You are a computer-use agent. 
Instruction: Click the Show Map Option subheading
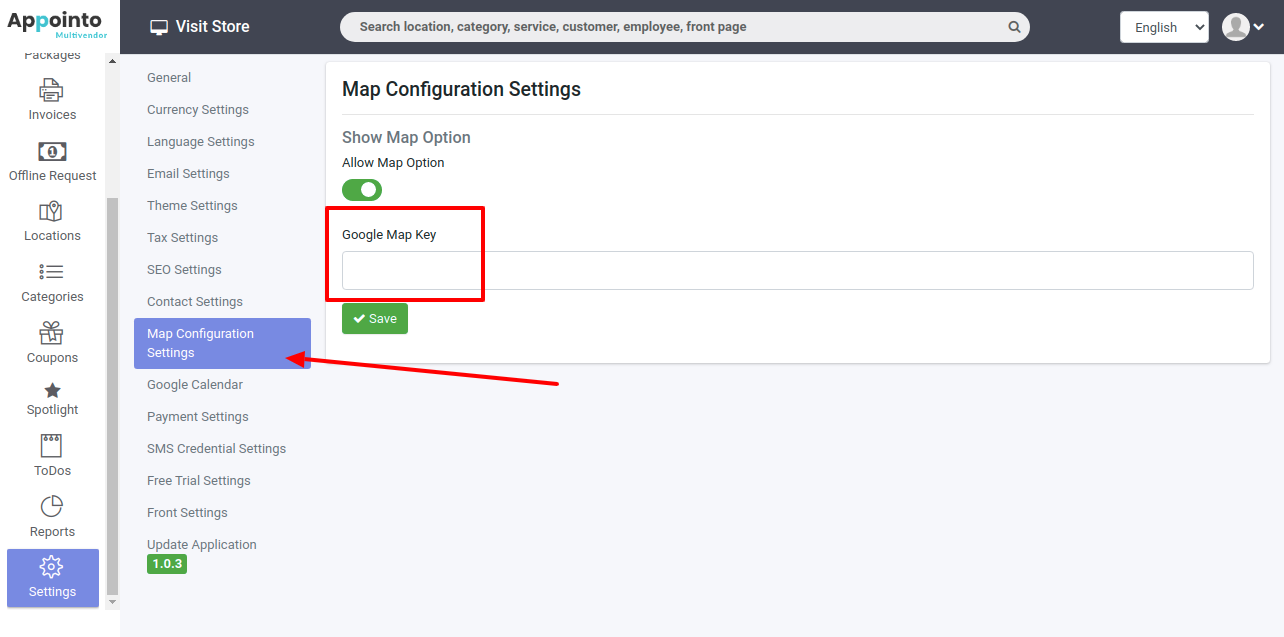(x=406, y=138)
